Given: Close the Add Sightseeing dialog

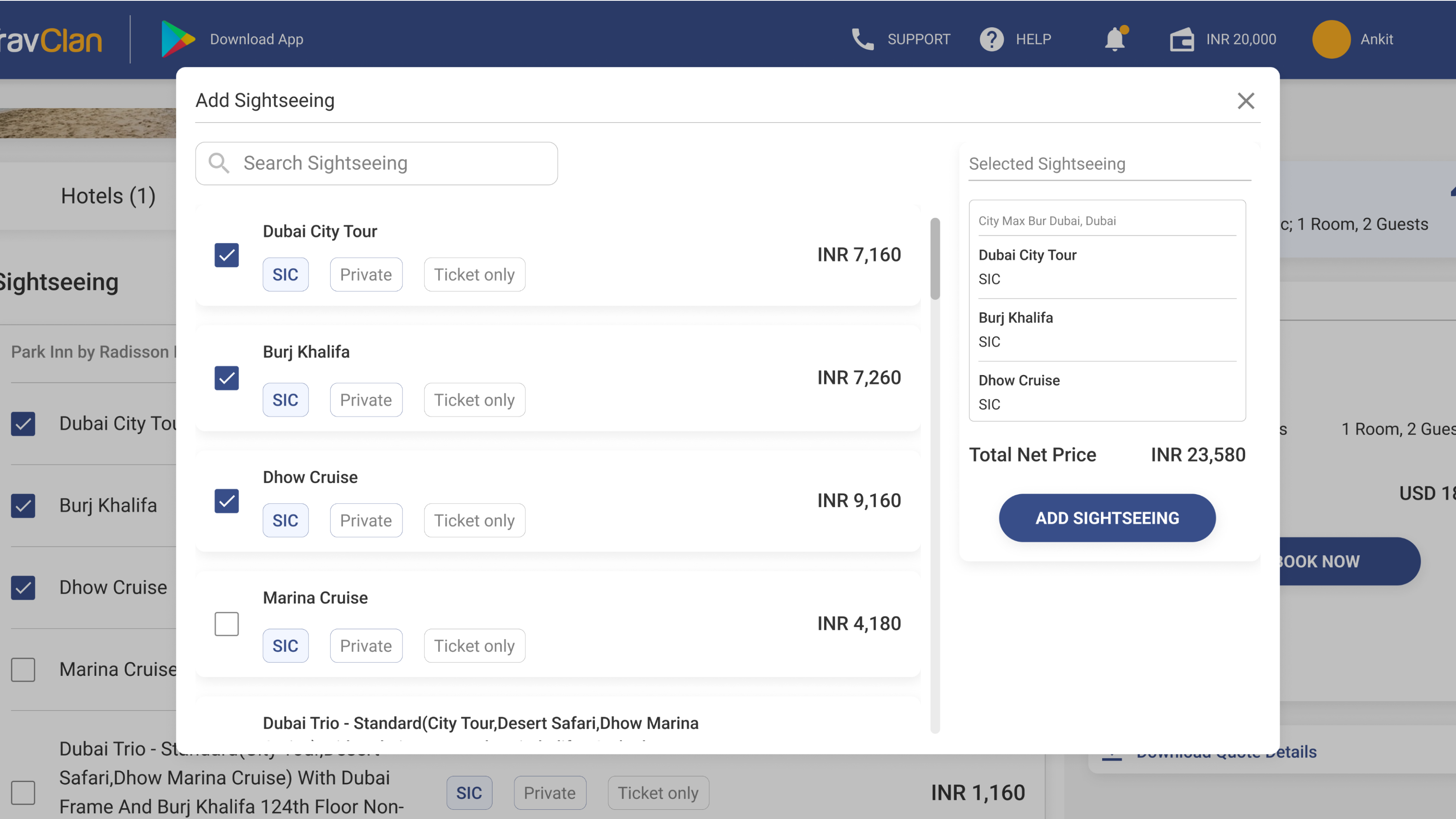Looking at the screenshot, I should (1246, 101).
